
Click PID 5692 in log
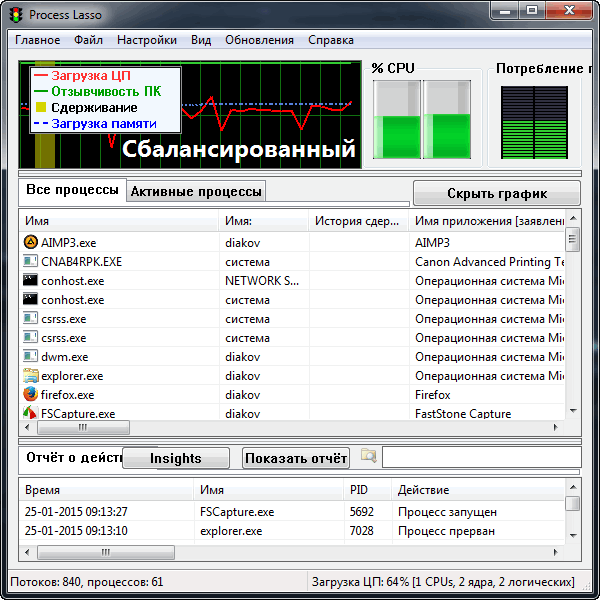coord(361,512)
